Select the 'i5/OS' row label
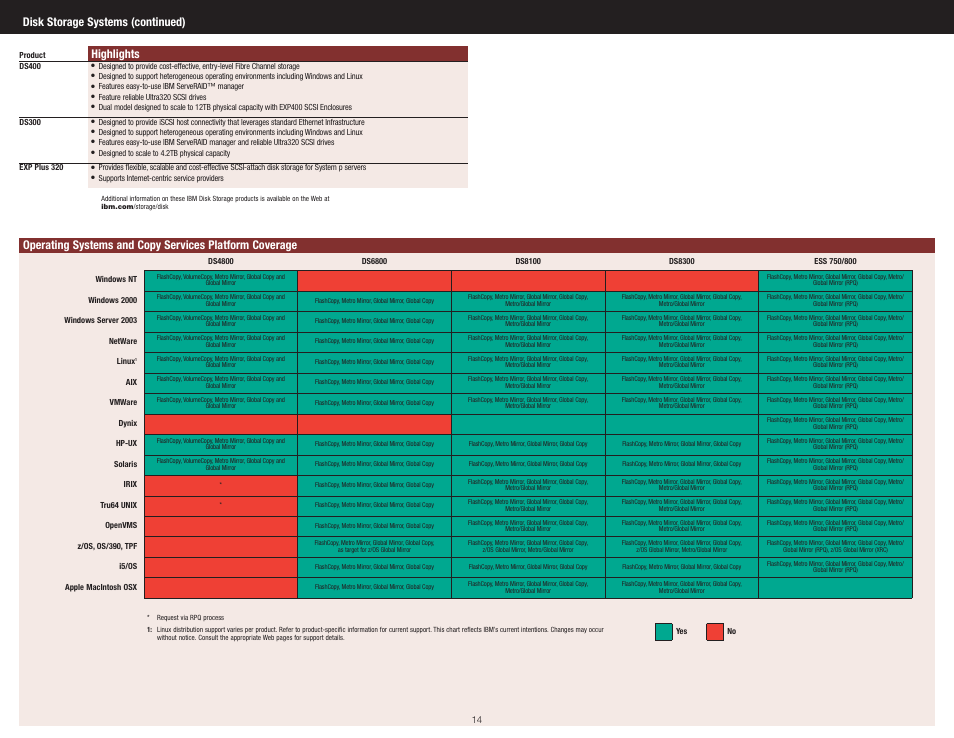Viewport: 954px width, 738px height. tap(128, 566)
